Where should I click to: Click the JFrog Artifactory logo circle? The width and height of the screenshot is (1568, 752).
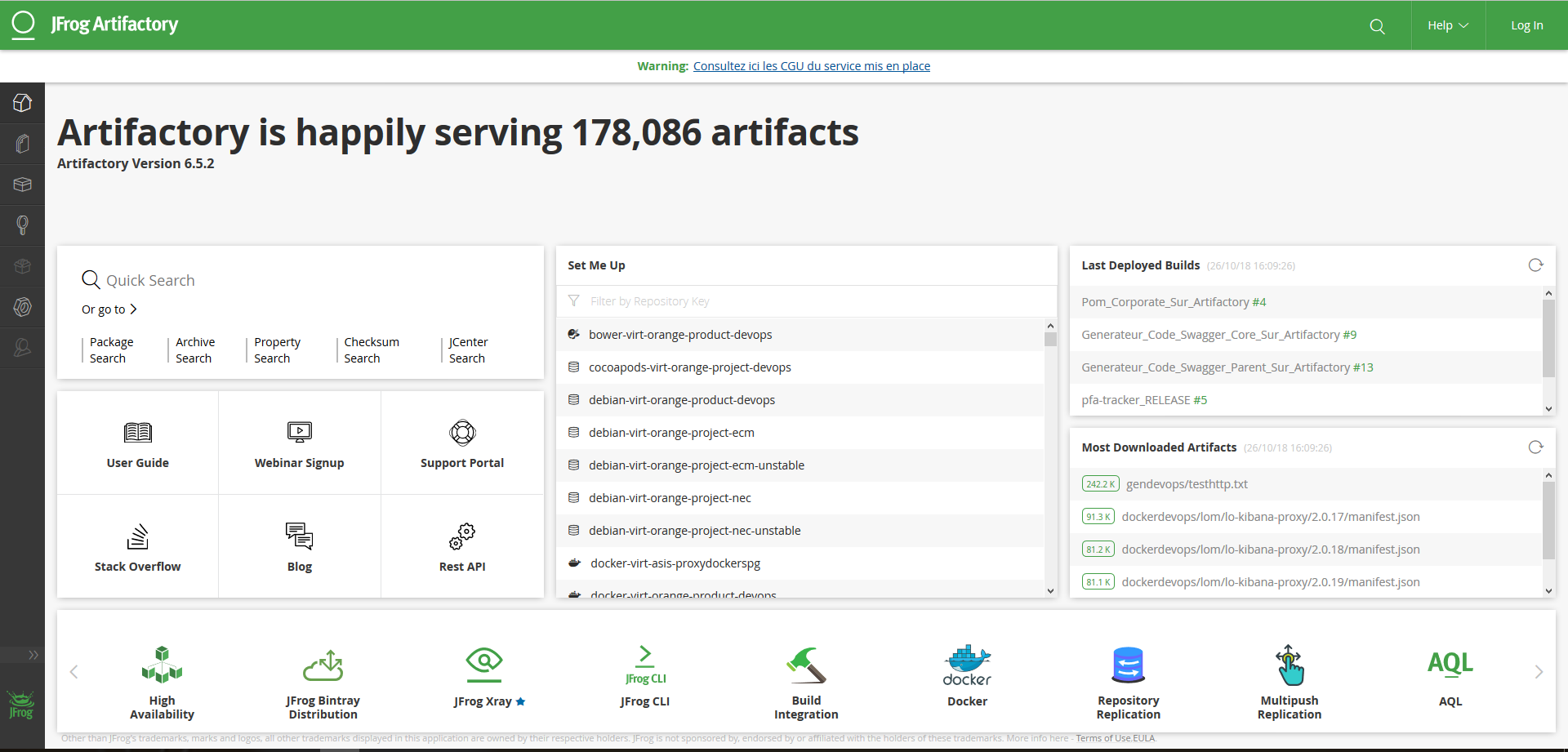24,24
